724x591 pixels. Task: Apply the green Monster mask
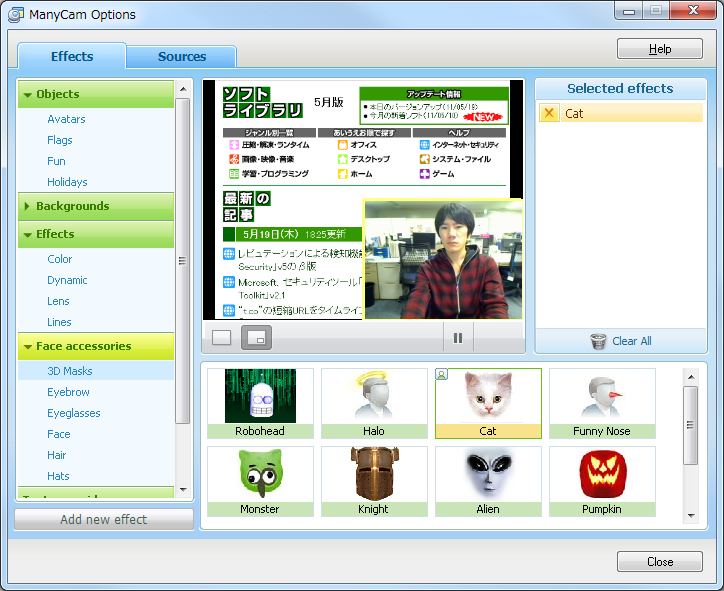tap(260, 481)
